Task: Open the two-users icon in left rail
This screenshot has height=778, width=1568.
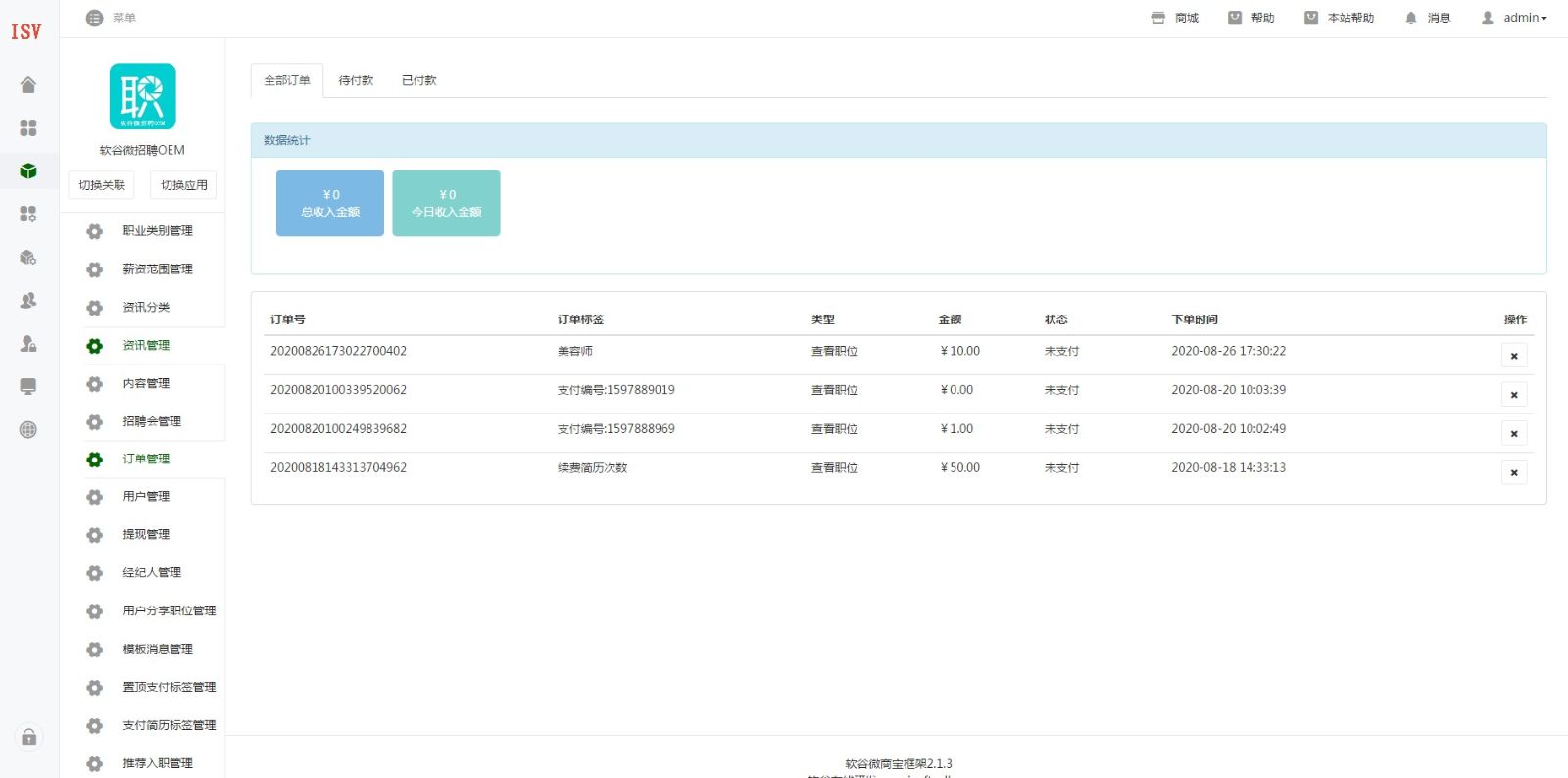Action: pos(28,300)
